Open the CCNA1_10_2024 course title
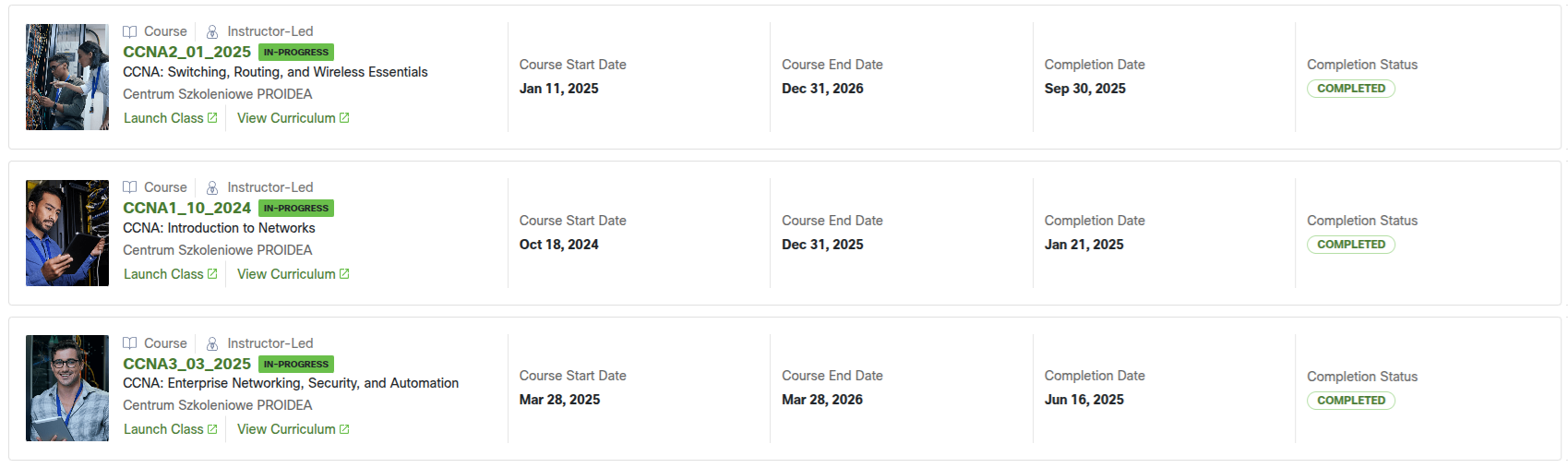 pyautogui.click(x=186, y=208)
